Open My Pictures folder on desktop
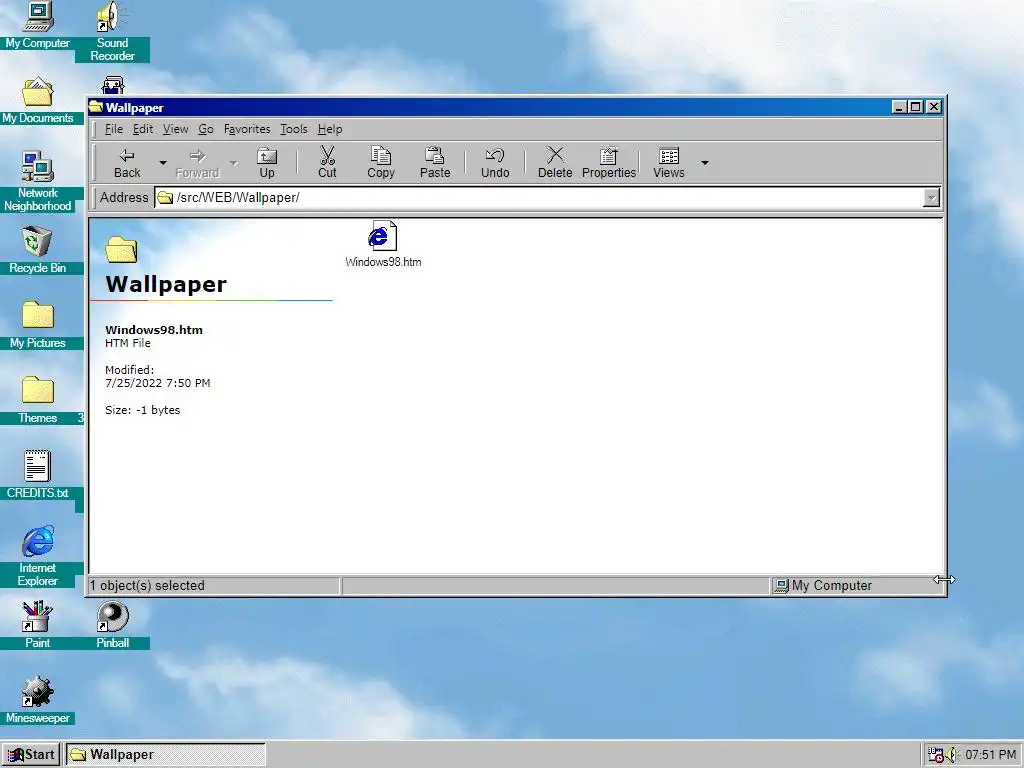This screenshot has width=1024, height=768. pos(37,325)
